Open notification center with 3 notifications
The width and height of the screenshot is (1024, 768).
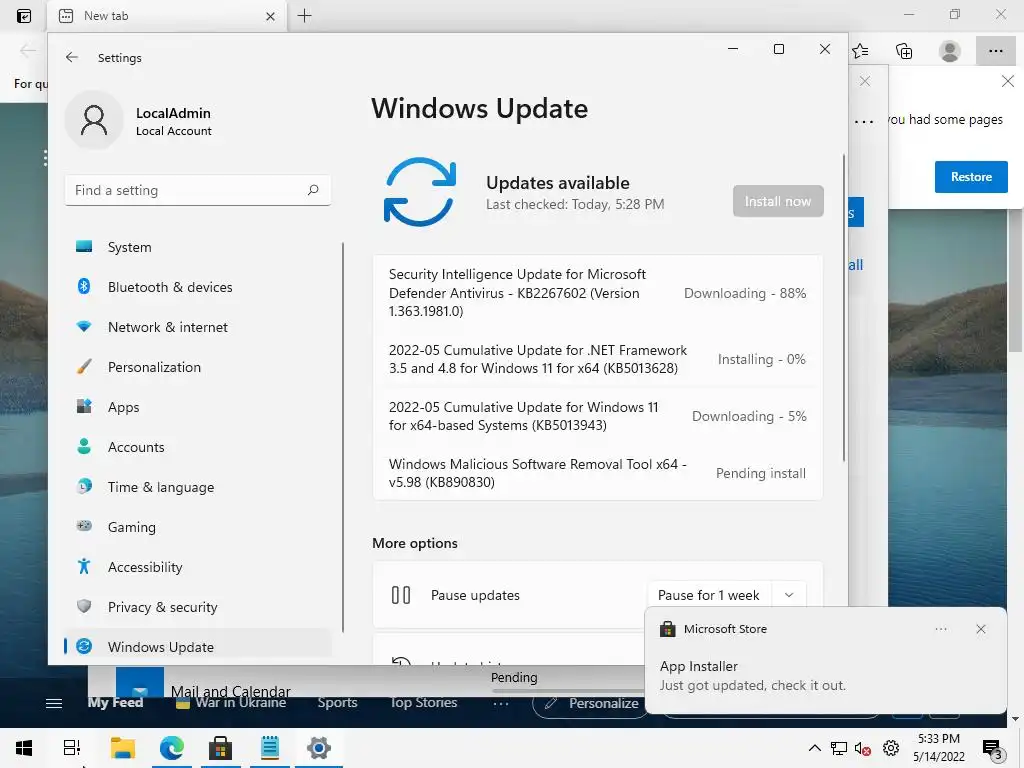point(993,750)
